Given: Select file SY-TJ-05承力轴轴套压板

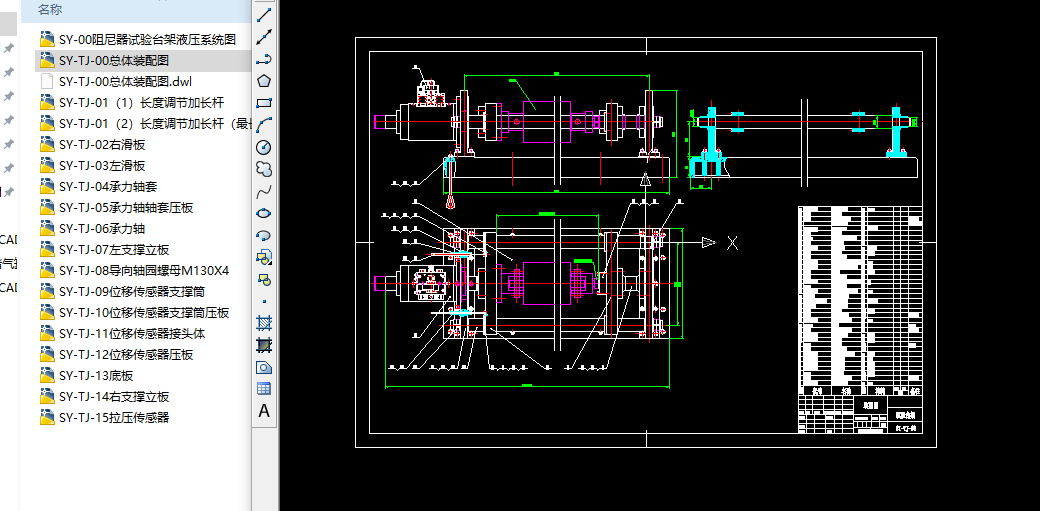Looking at the screenshot, I should pos(117,208).
